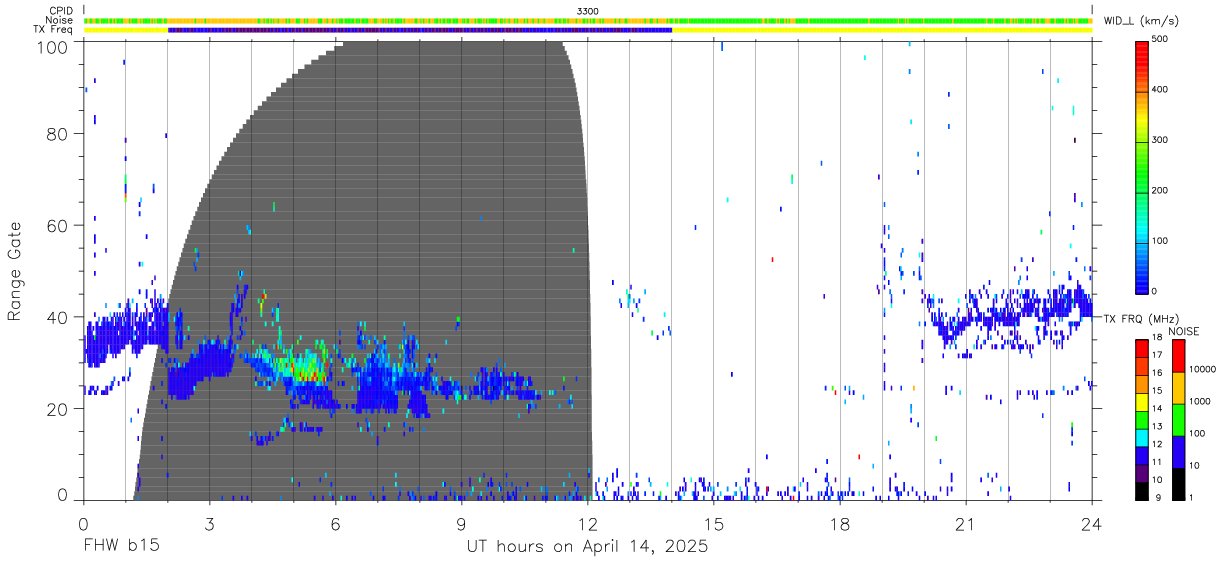Click the hour 12 tick label
Screen dimensions: 1228x567
click(x=588, y=522)
